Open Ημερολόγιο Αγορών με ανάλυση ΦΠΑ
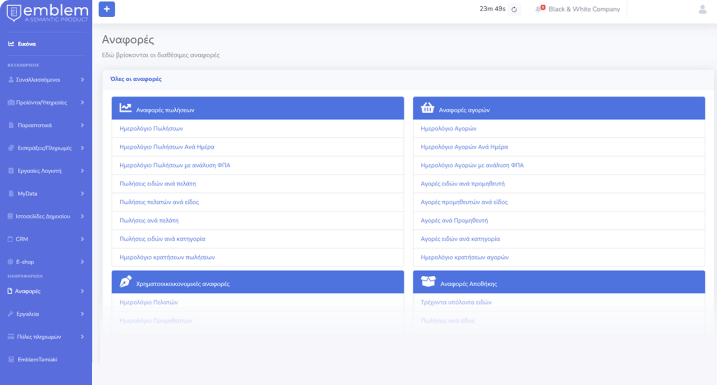Viewport: 717px width, 385px height. (559, 165)
